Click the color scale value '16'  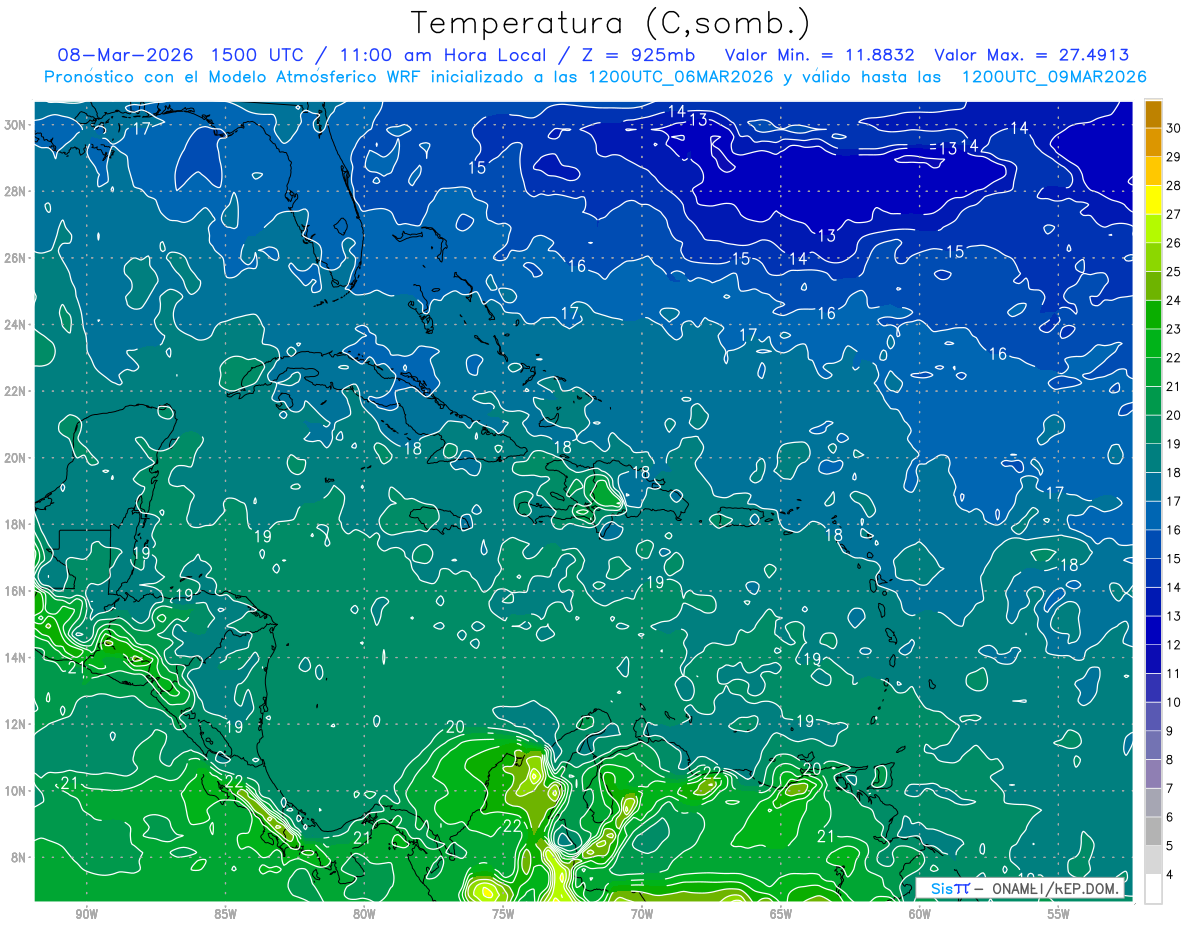coord(1173,530)
